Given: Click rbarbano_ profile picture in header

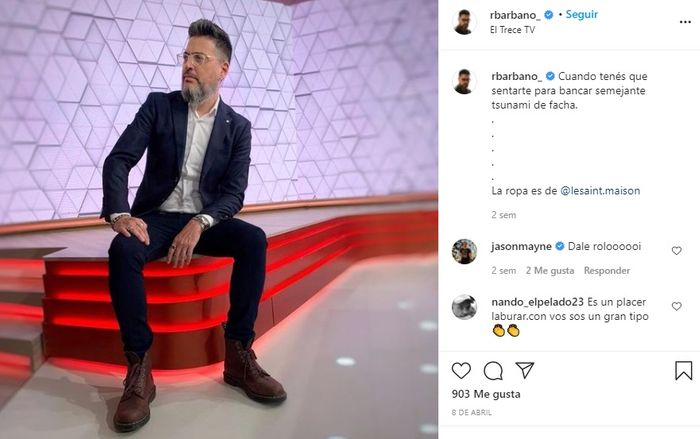Looking at the screenshot, I should pyautogui.click(x=464, y=22).
